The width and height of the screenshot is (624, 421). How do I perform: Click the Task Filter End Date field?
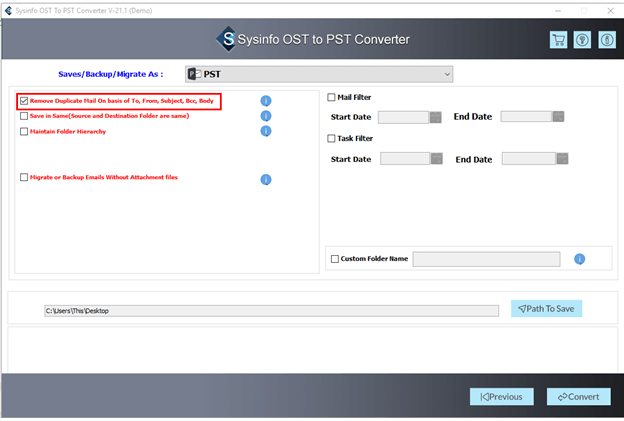[529, 158]
